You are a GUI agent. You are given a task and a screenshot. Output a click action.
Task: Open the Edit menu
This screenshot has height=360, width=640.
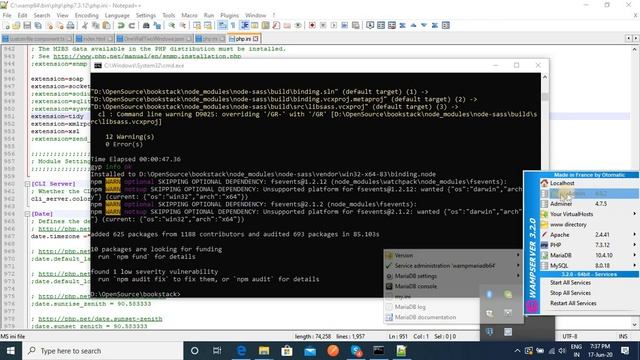pyautogui.click(x=22, y=15)
